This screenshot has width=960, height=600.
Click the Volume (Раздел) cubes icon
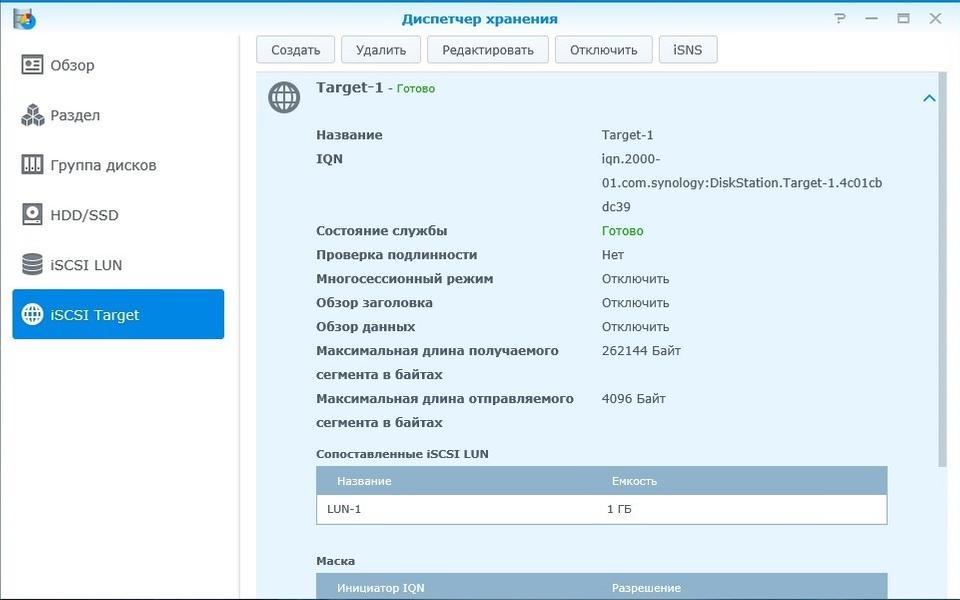[x=32, y=115]
